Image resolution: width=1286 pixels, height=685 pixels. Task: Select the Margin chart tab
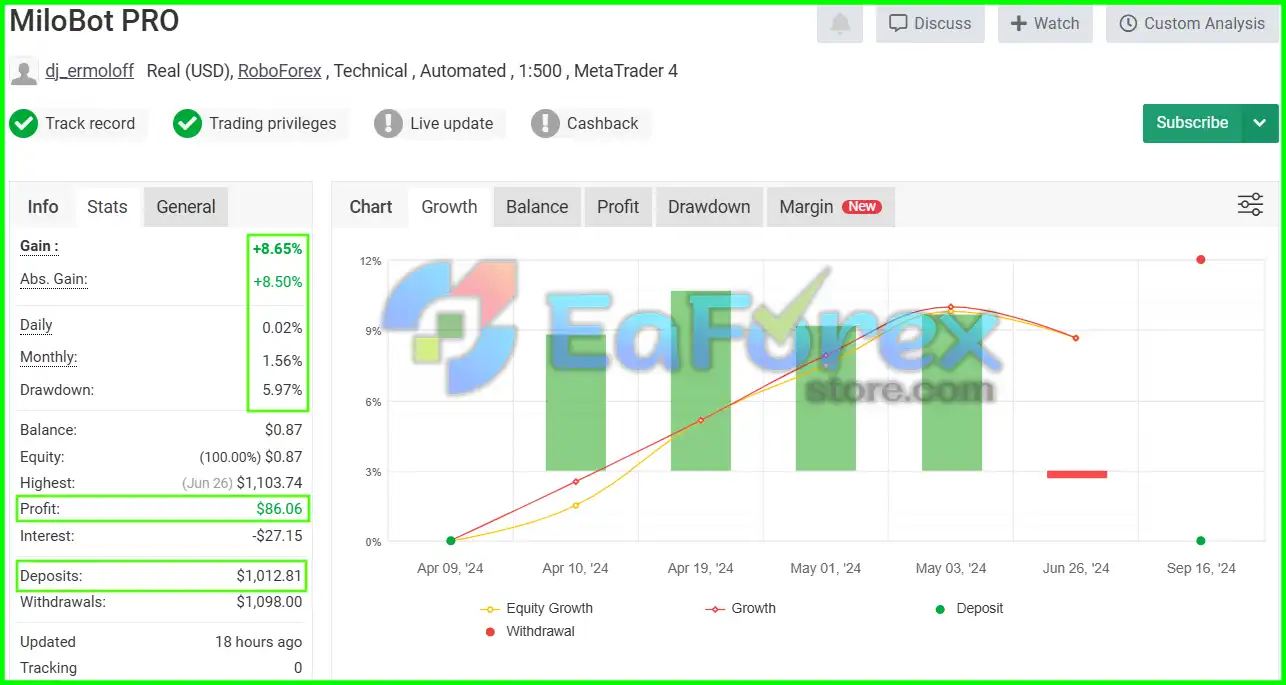(x=829, y=207)
